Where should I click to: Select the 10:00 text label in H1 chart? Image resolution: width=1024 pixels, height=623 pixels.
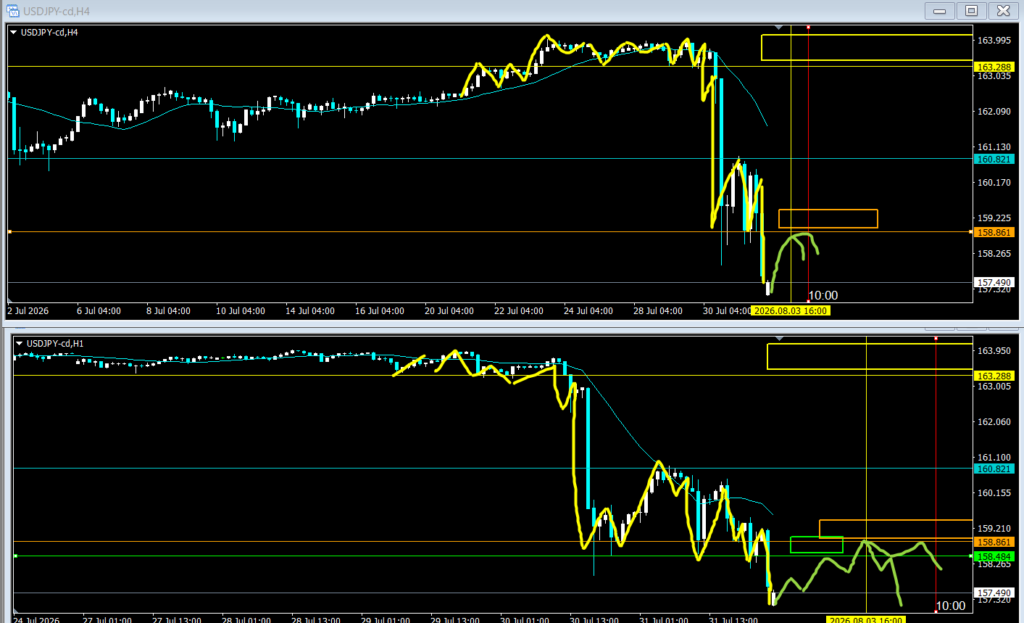pyautogui.click(x=950, y=606)
